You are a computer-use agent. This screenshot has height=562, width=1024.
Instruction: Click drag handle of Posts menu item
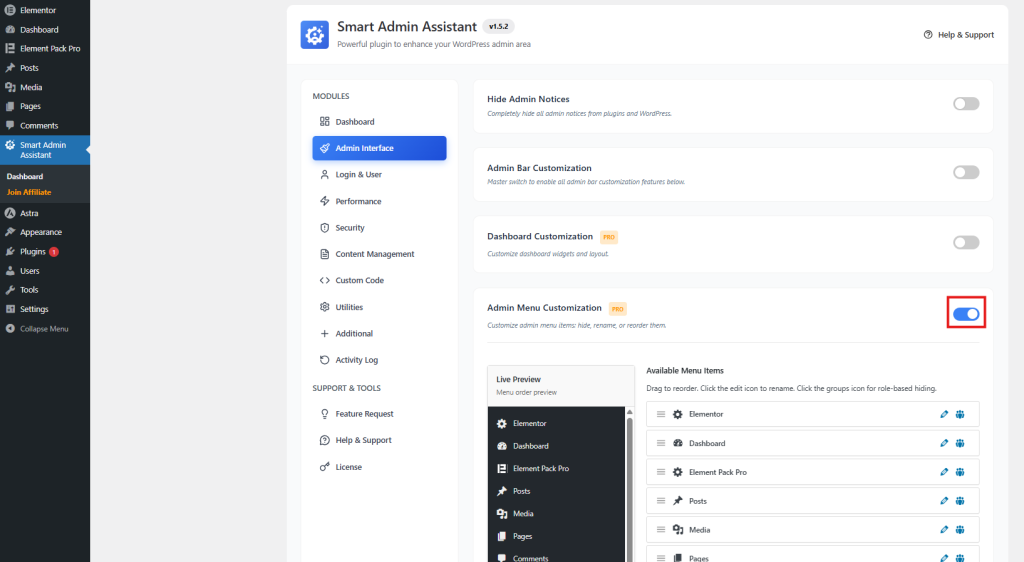[x=661, y=501]
